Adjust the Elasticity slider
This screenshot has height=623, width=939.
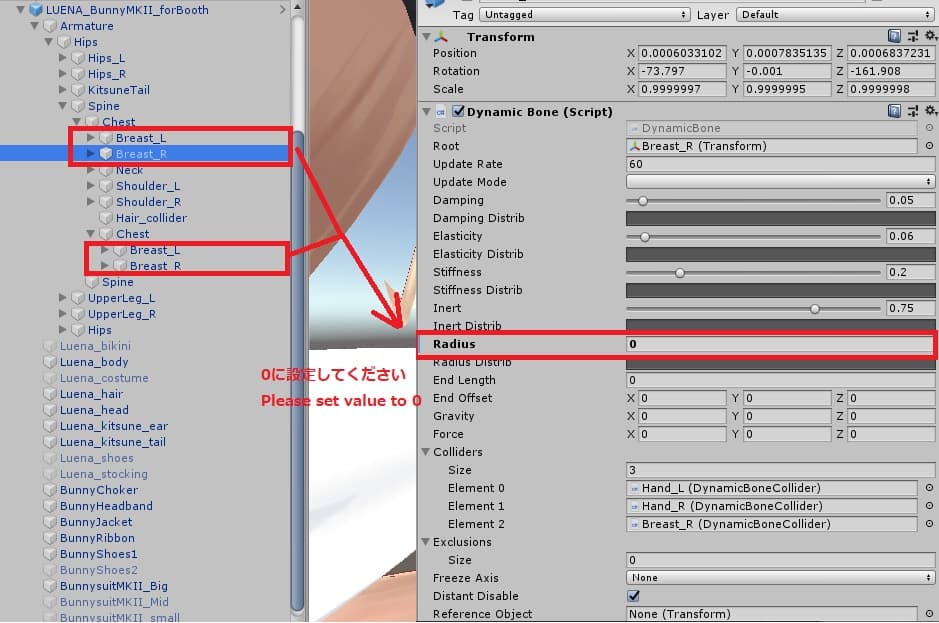point(753,237)
